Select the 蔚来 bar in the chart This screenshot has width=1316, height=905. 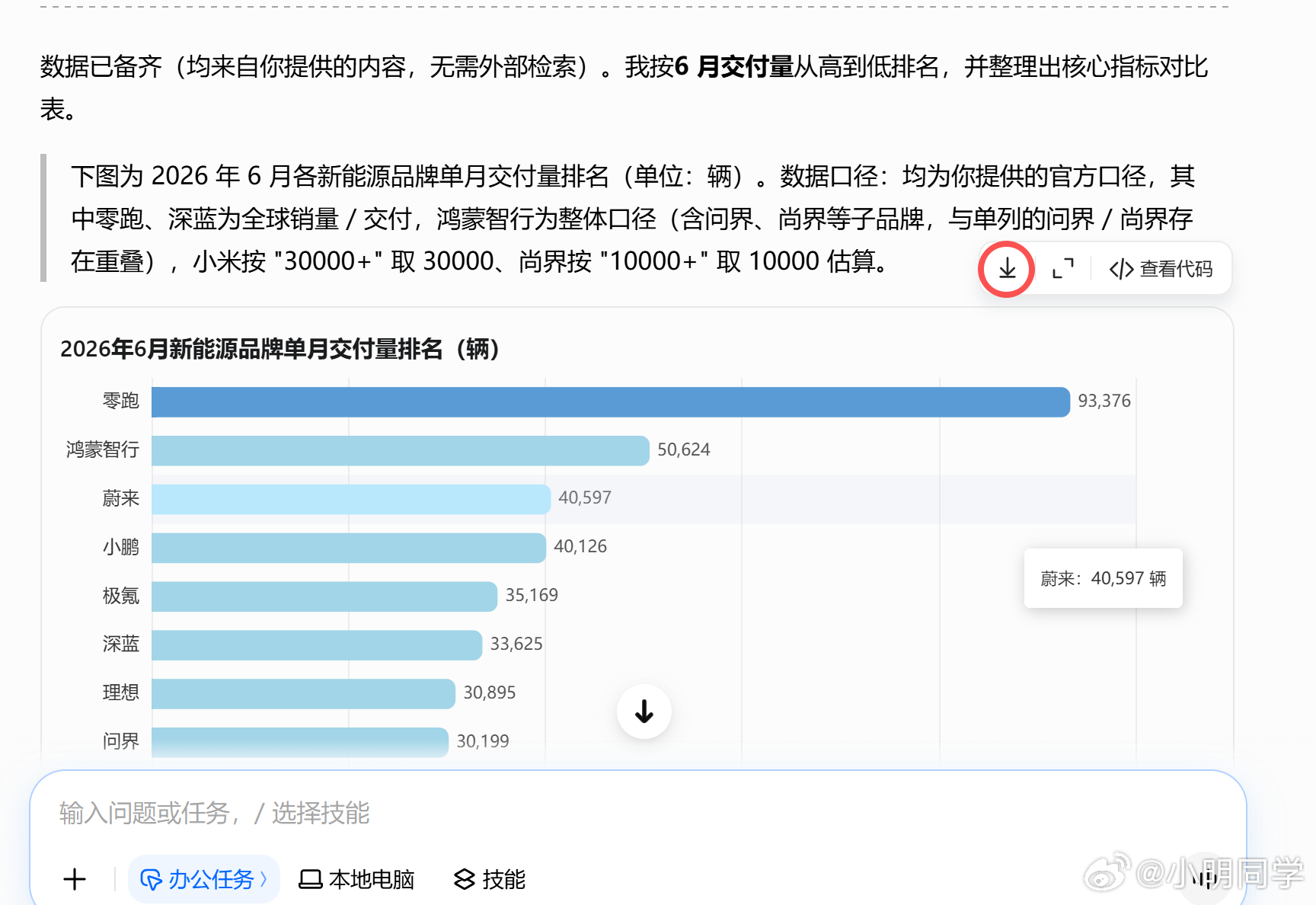pyautogui.click(x=351, y=499)
